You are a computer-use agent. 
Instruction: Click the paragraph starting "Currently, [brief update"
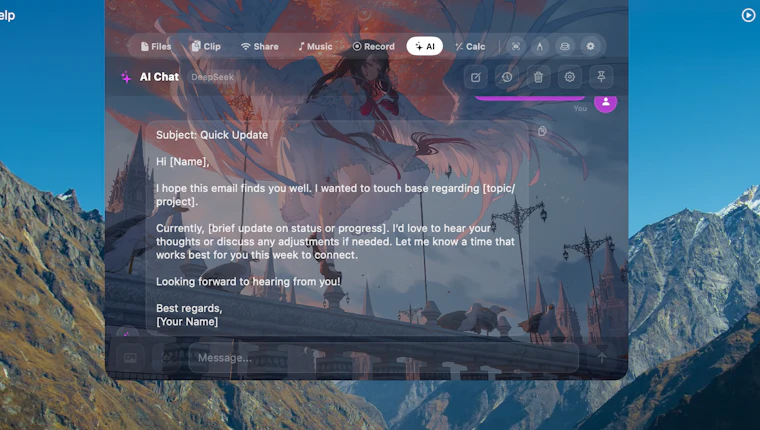click(x=335, y=241)
